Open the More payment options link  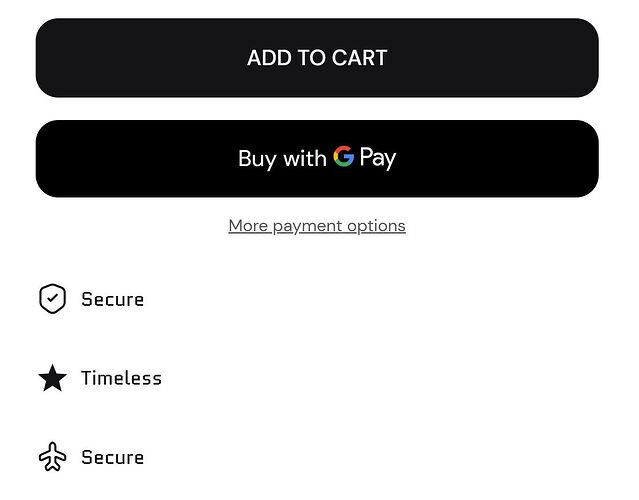[x=317, y=226]
